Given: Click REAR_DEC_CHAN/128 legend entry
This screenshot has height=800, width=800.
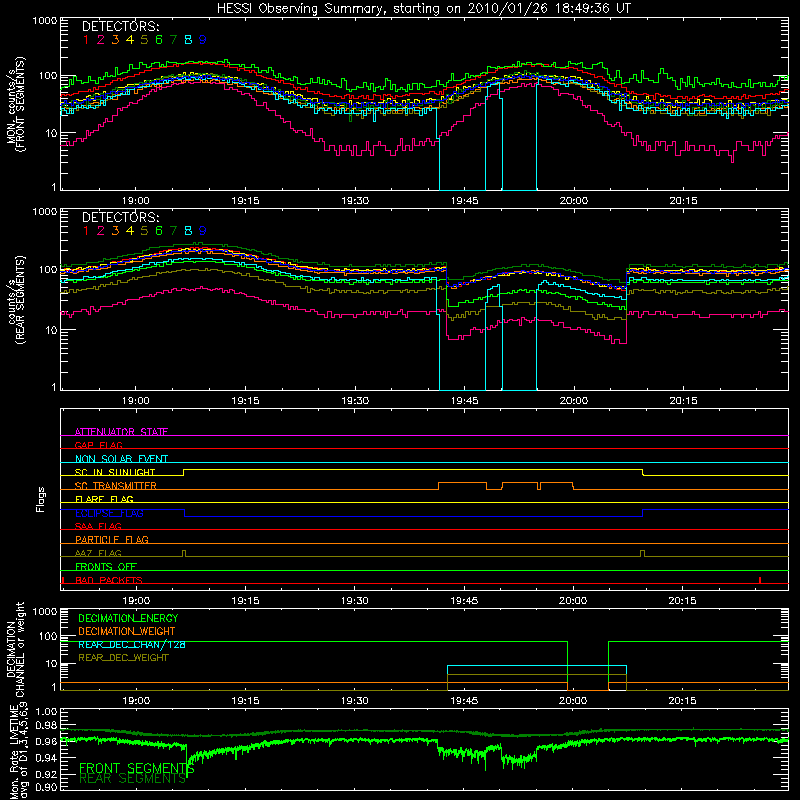Looking at the screenshot, I should click(132, 645).
